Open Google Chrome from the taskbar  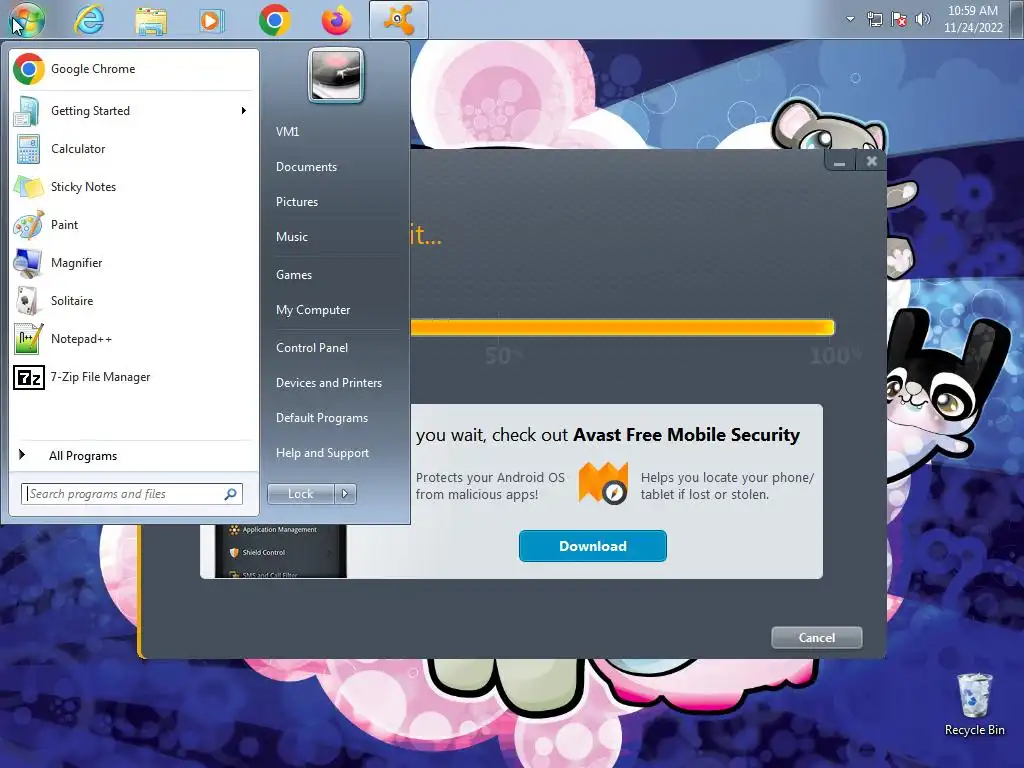click(x=275, y=20)
